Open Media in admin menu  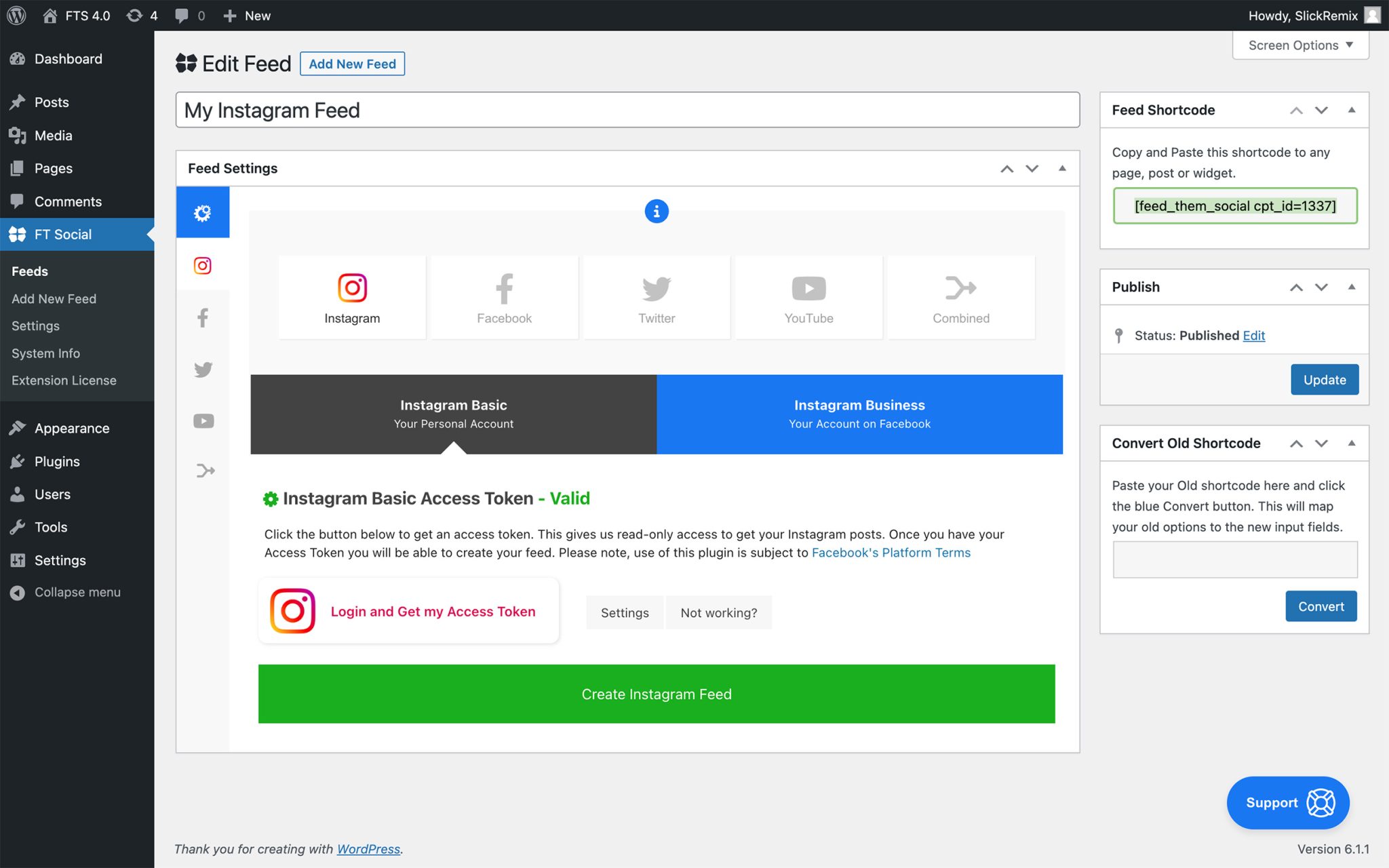[x=77, y=136]
